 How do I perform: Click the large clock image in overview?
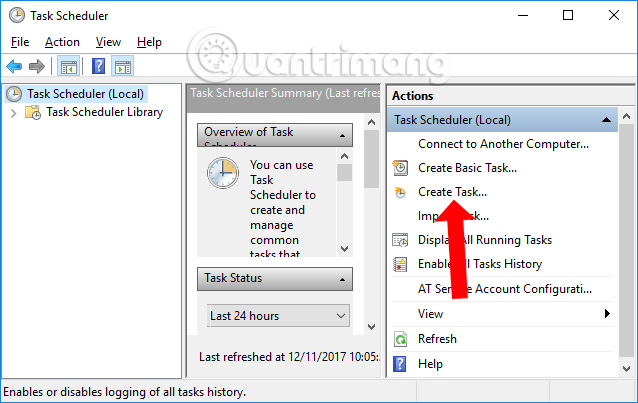223,173
